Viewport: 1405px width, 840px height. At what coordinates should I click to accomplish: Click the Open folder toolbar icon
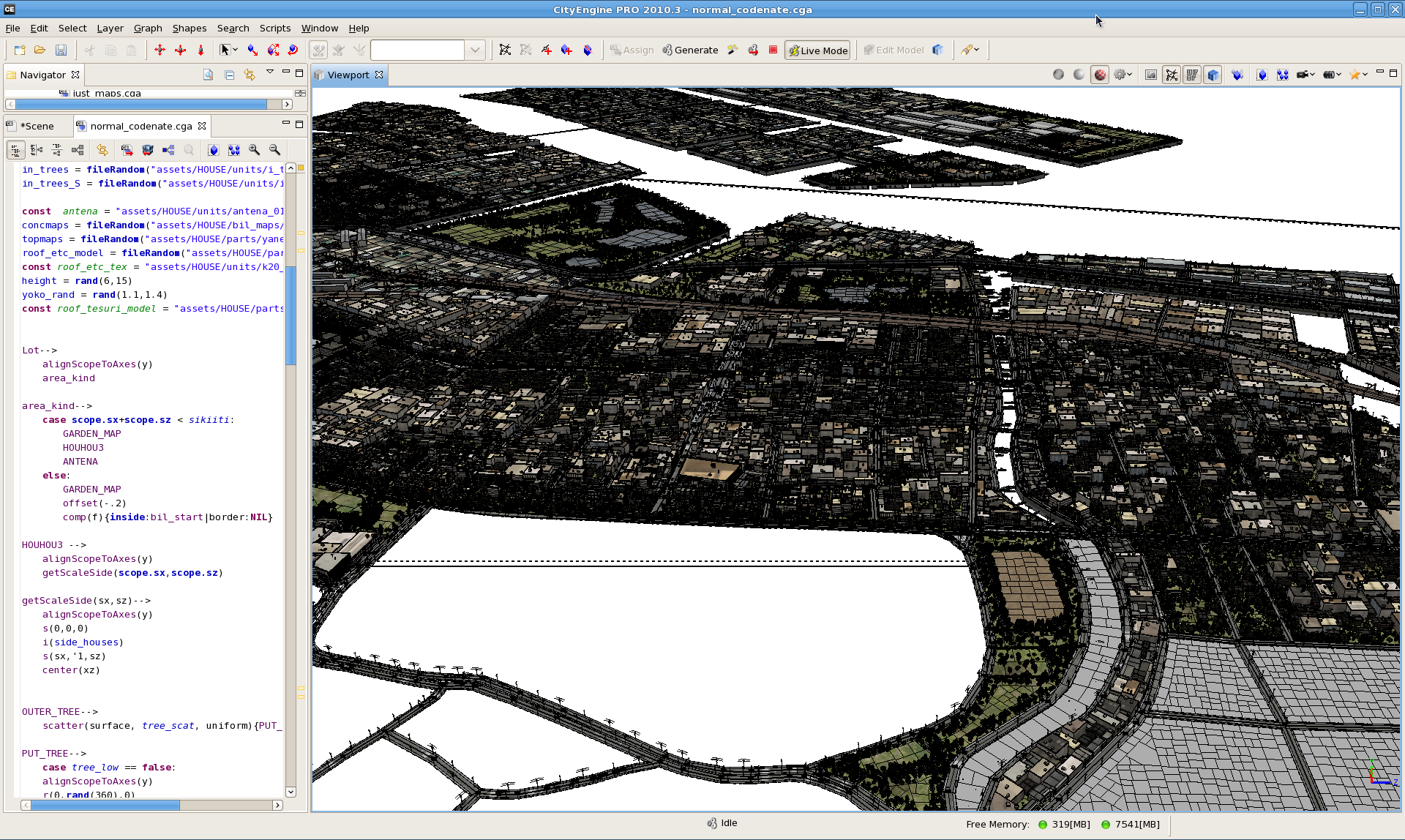coord(40,50)
